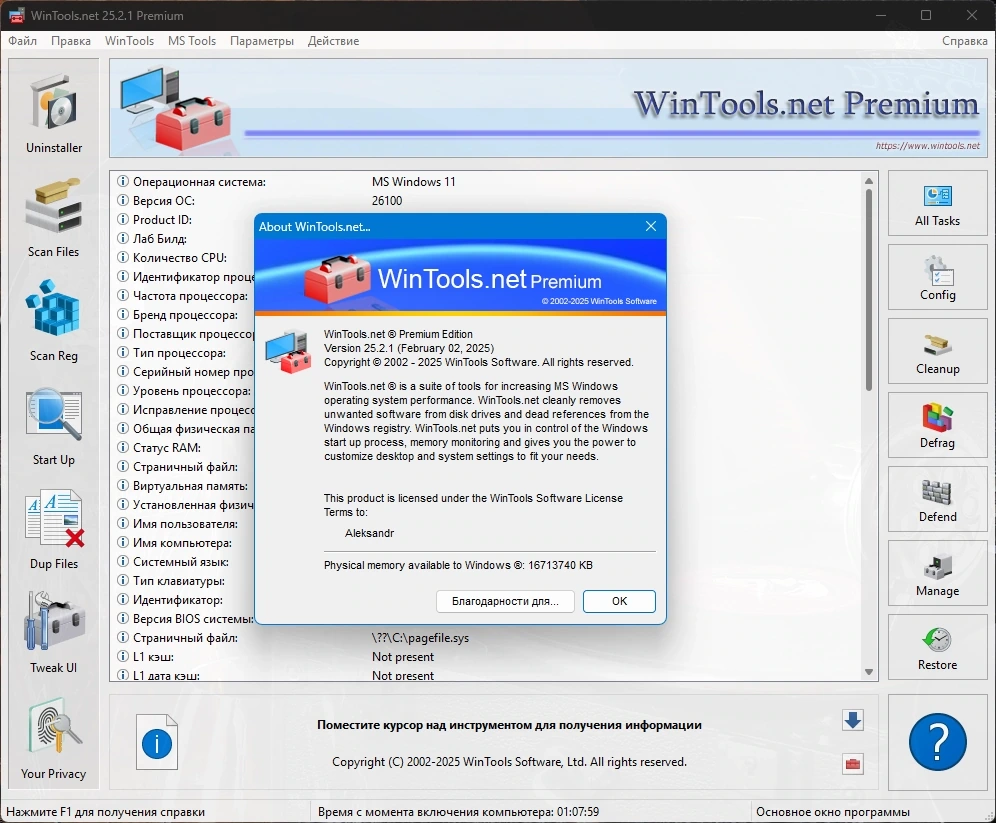The width and height of the screenshot is (996, 823).
Task: Open the Tweak UI tool
Action: point(54,633)
